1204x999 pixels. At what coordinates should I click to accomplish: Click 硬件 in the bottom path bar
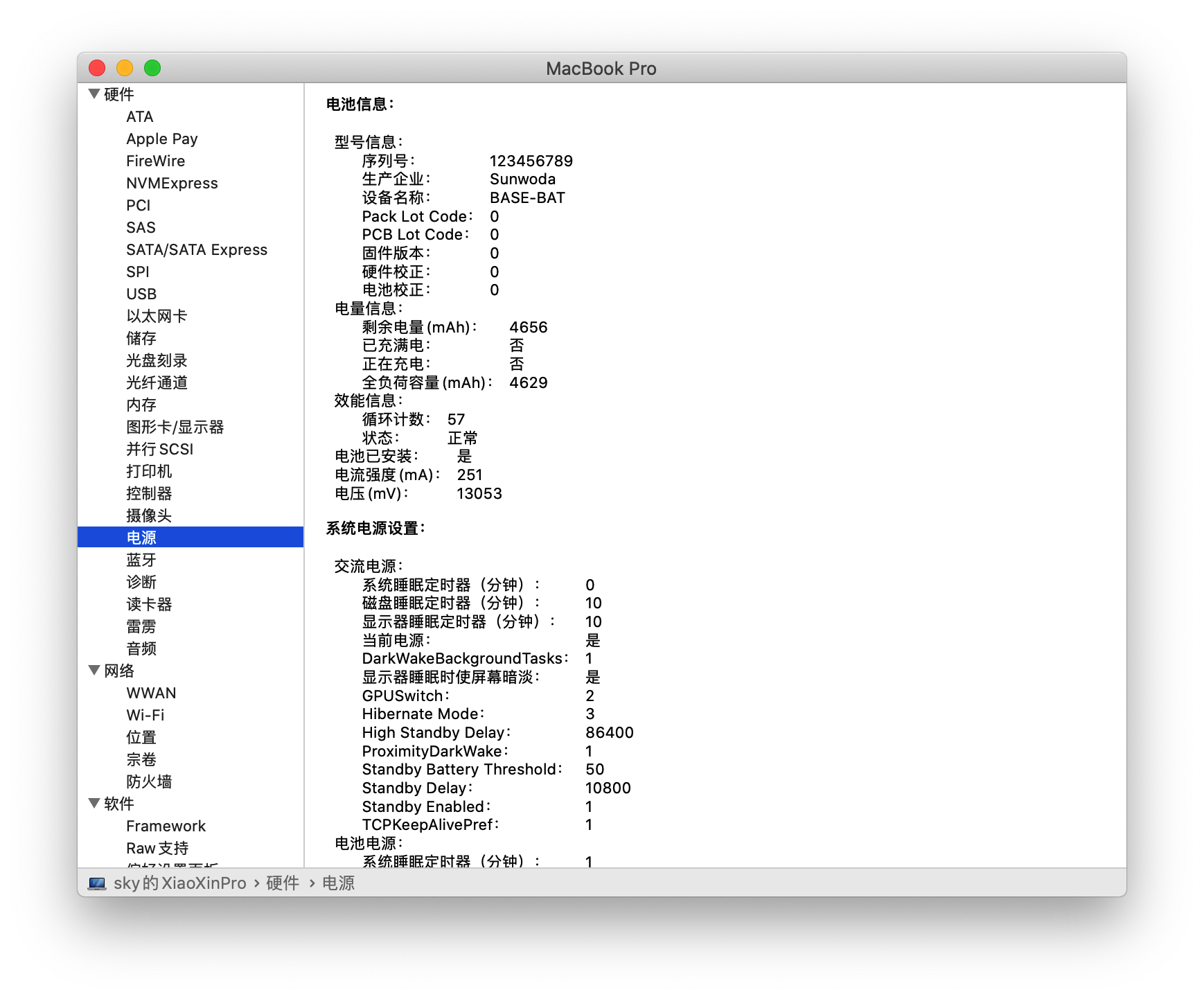[x=283, y=883]
